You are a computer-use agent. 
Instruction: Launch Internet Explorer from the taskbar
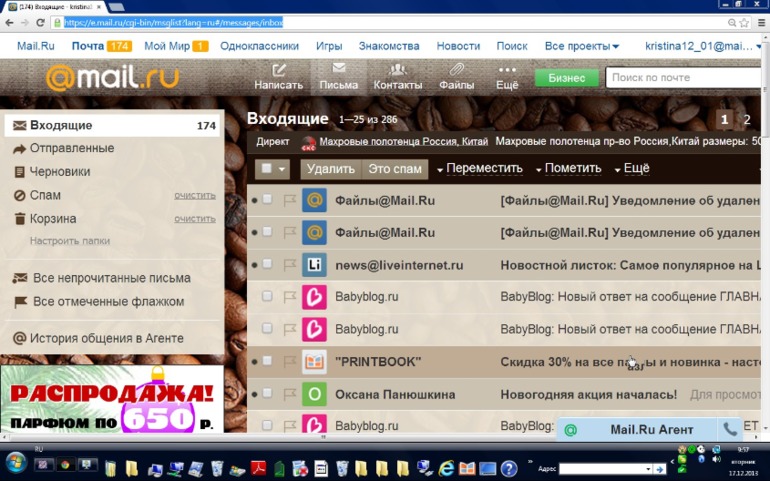446,468
